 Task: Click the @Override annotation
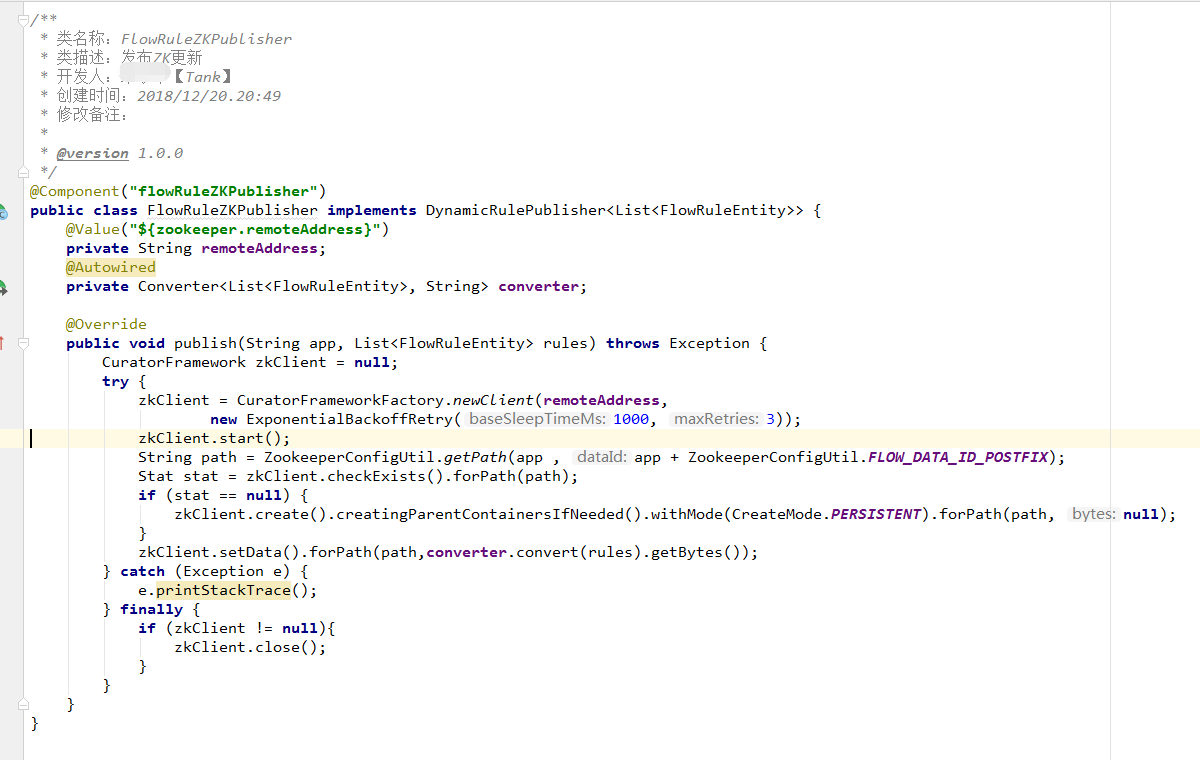106,324
